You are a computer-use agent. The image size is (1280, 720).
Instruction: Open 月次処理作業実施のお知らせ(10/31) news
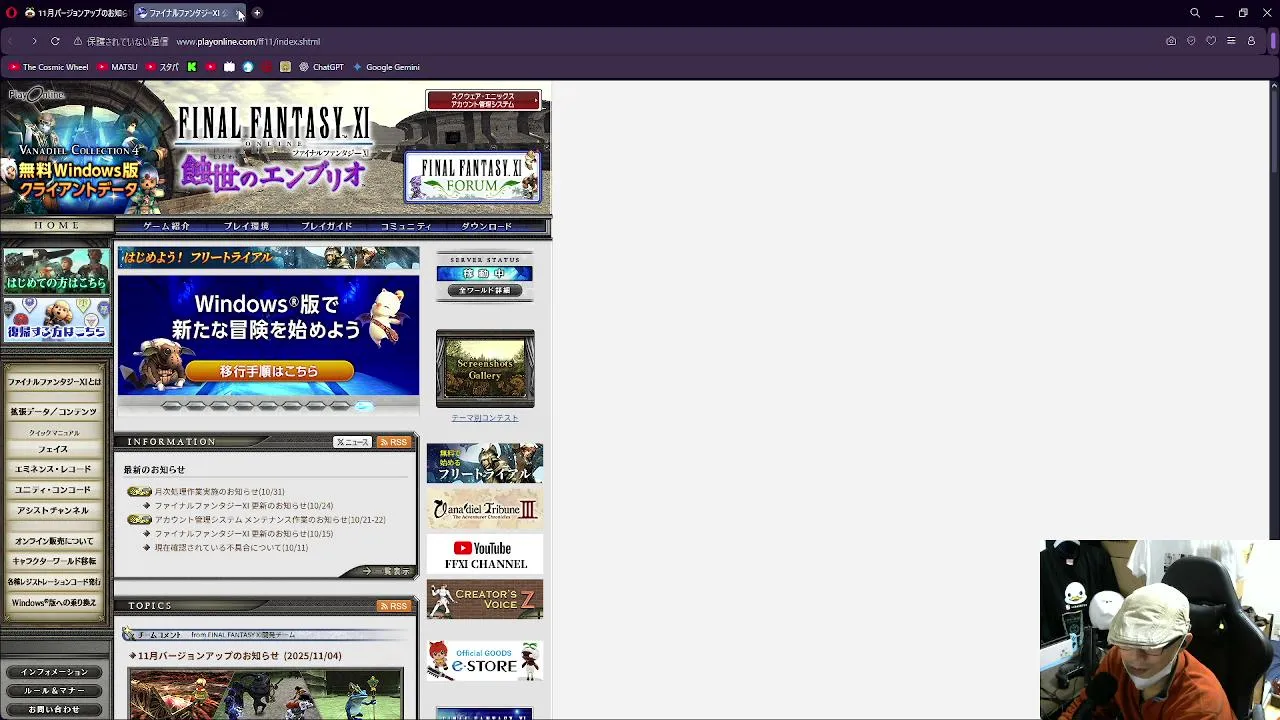(x=219, y=492)
